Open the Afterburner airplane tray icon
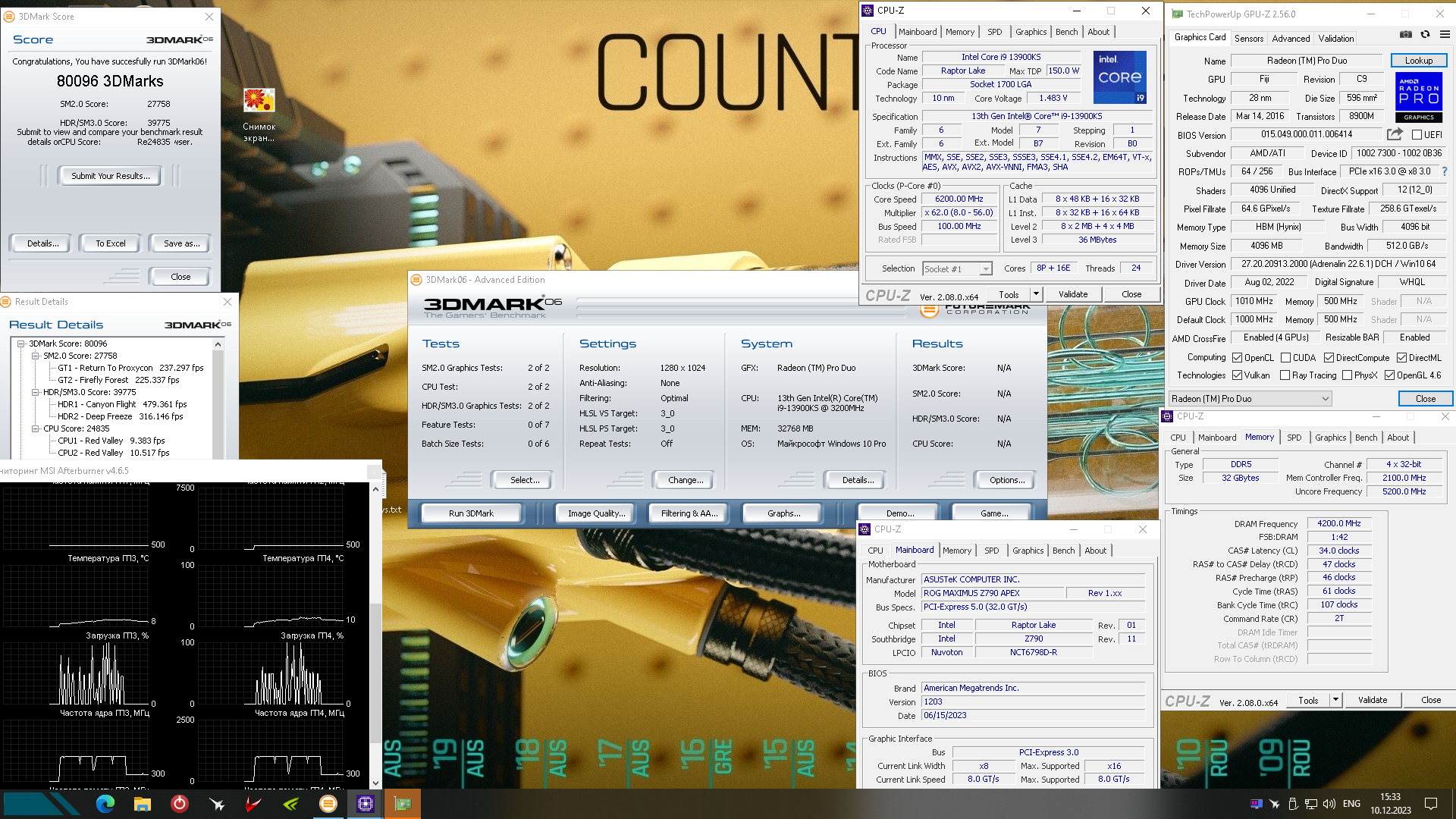1456x819 pixels. [x=1275, y=804]
